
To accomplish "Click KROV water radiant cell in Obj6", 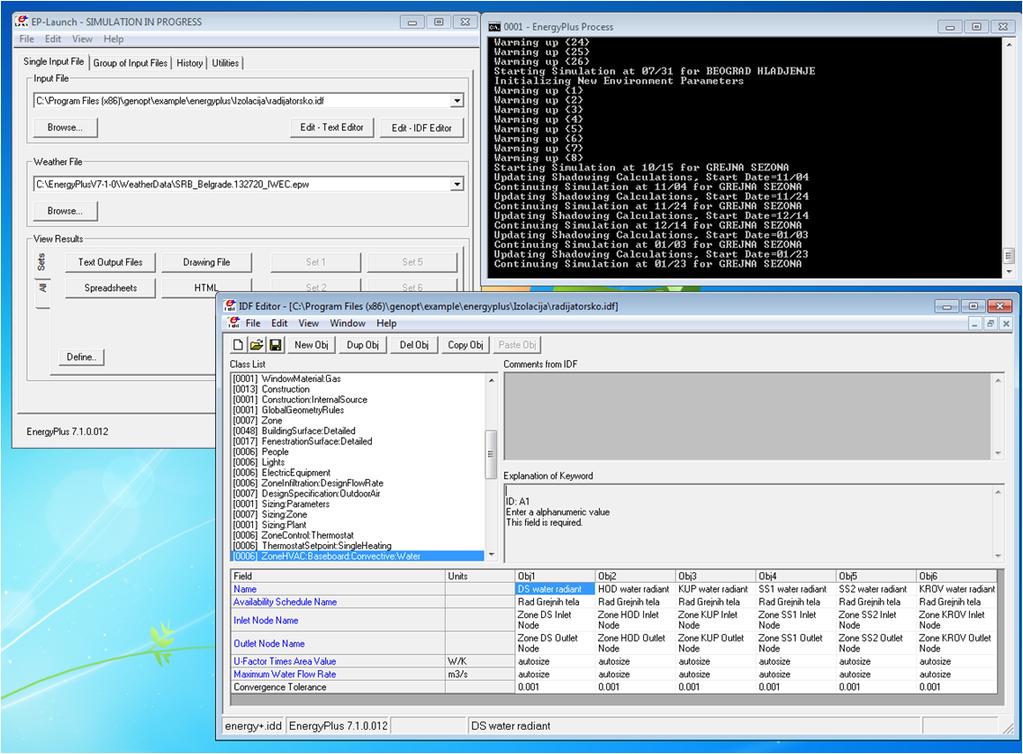I will pos(956,589).
